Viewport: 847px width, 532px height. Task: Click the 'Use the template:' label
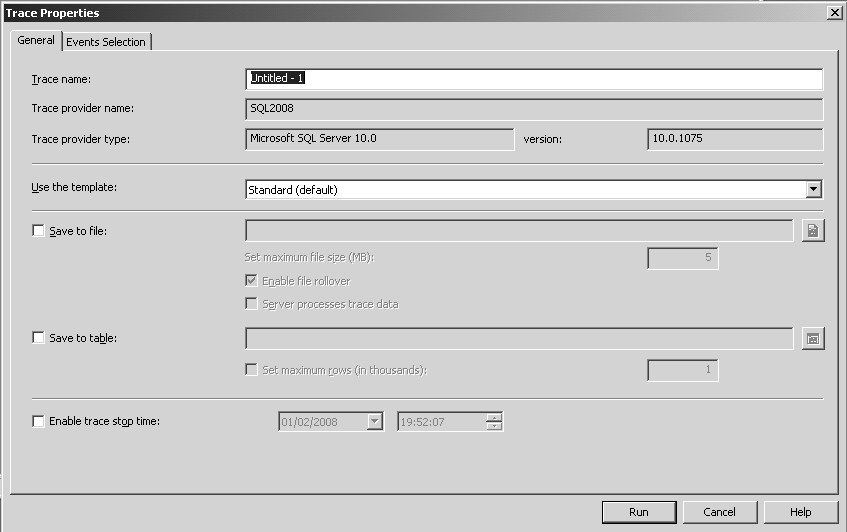point(74,187)
